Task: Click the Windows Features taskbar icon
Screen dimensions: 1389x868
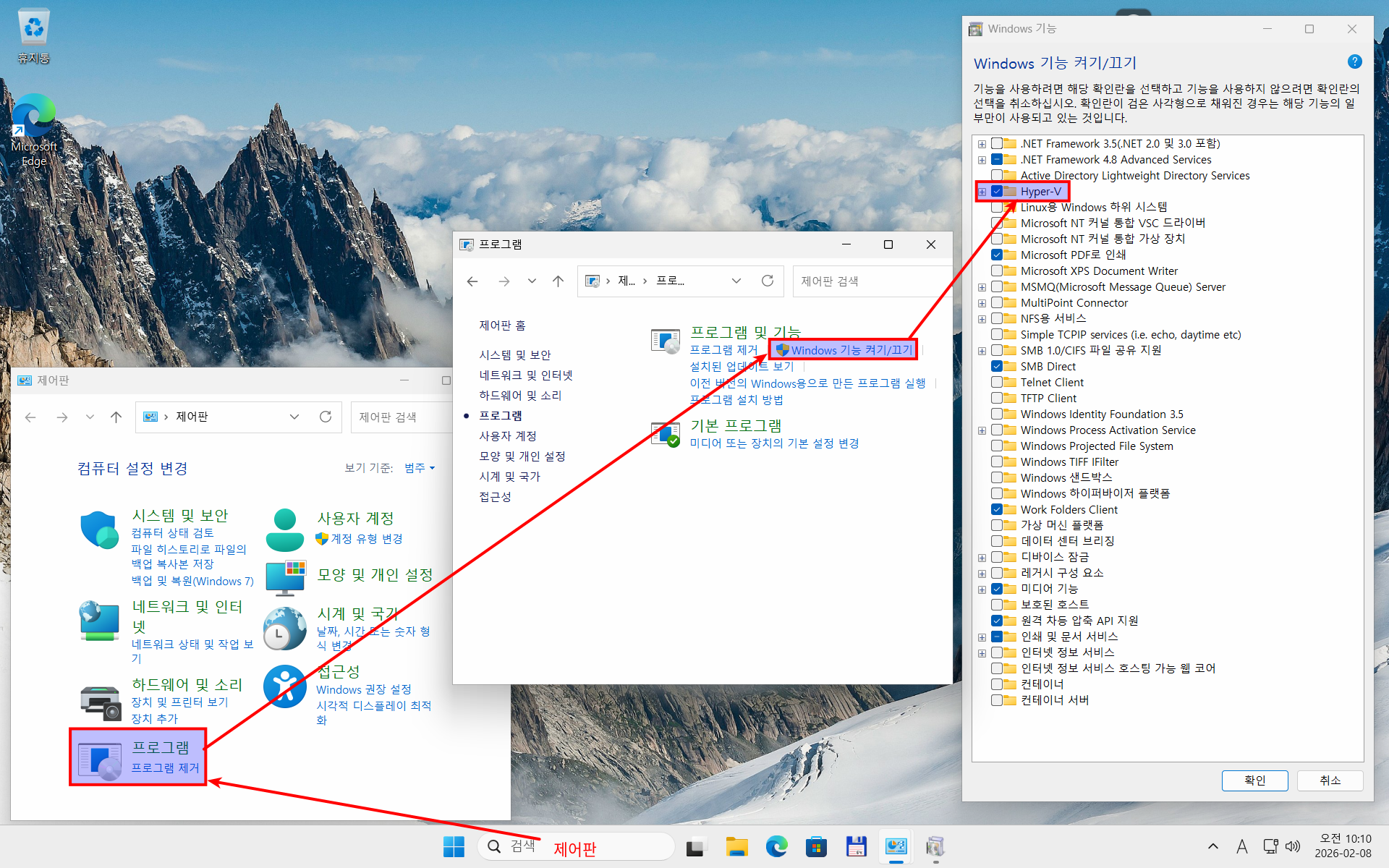Action: point(935,846)
